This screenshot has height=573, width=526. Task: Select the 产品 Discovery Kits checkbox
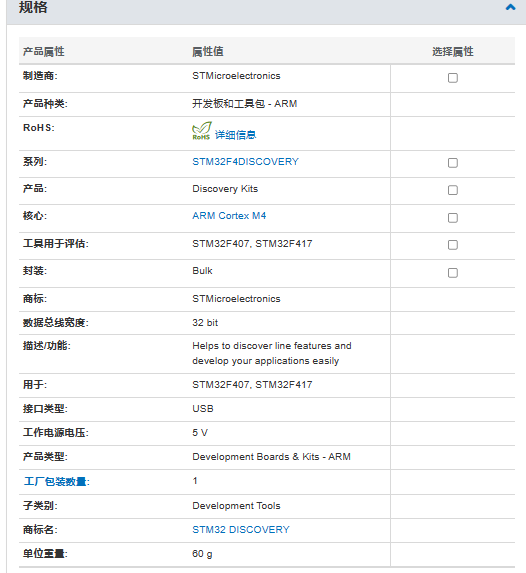(453, 190)
